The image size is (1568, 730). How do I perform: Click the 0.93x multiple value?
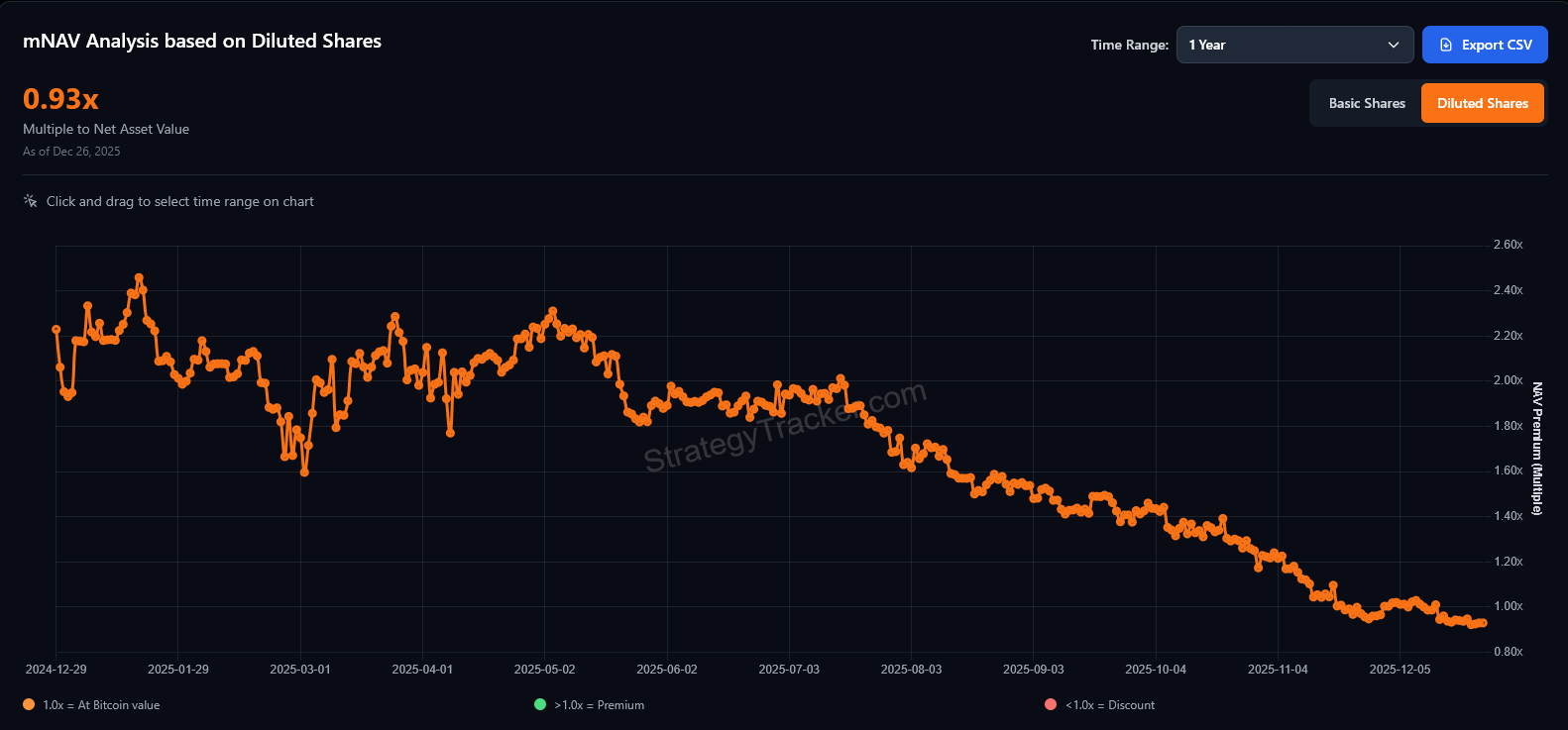click(60, 99)
